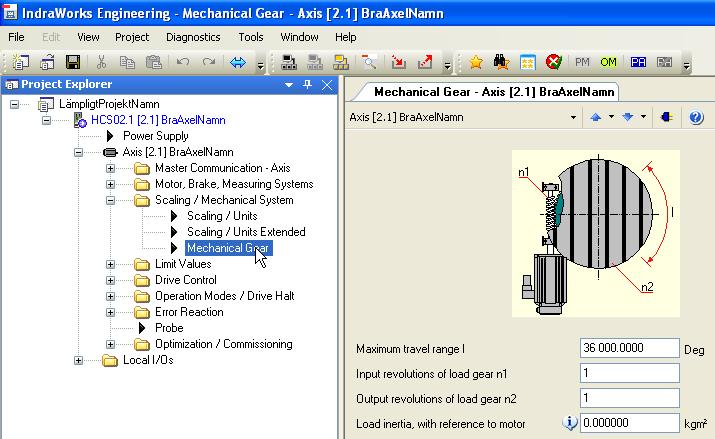The height and width of the screenshot is (439, 715).
Task: Click the yellow device network icon
Action: click(341, 62)
